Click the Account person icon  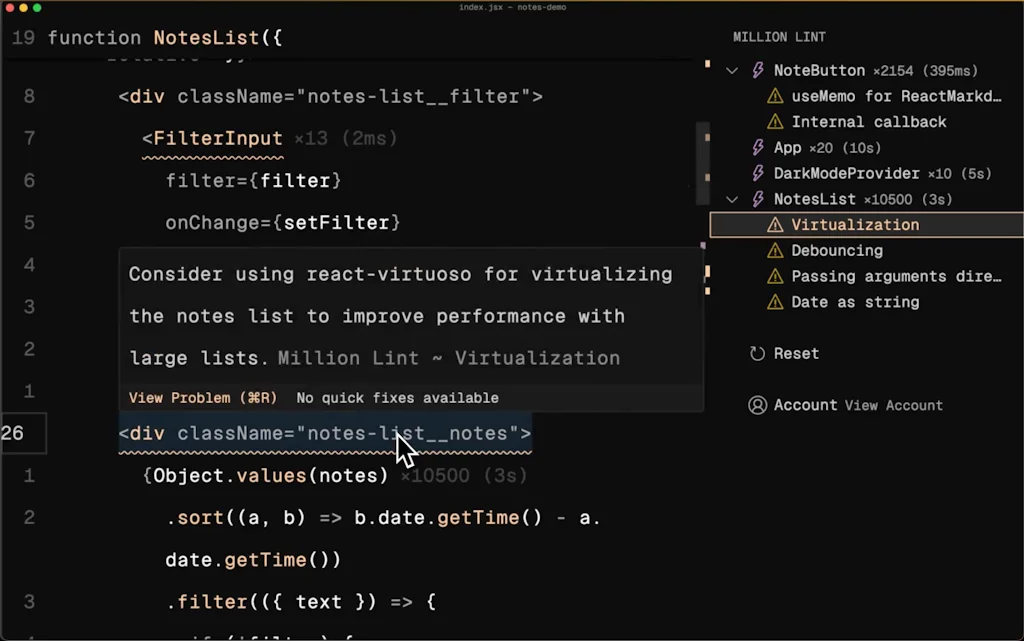click(x=757, y=405)
